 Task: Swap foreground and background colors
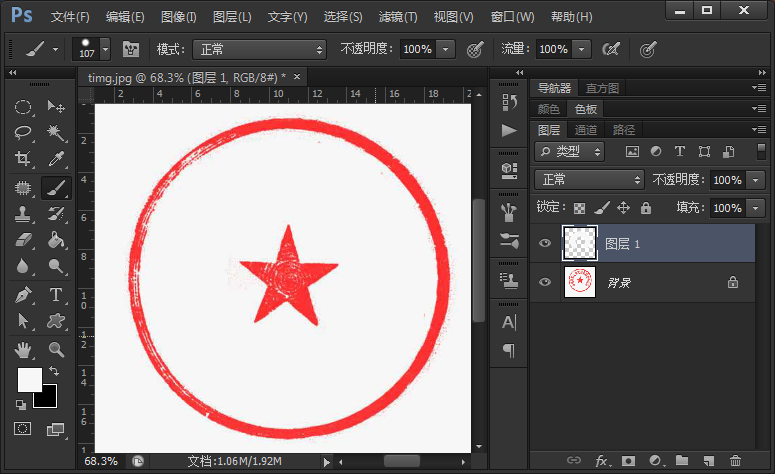pos(54,371)
